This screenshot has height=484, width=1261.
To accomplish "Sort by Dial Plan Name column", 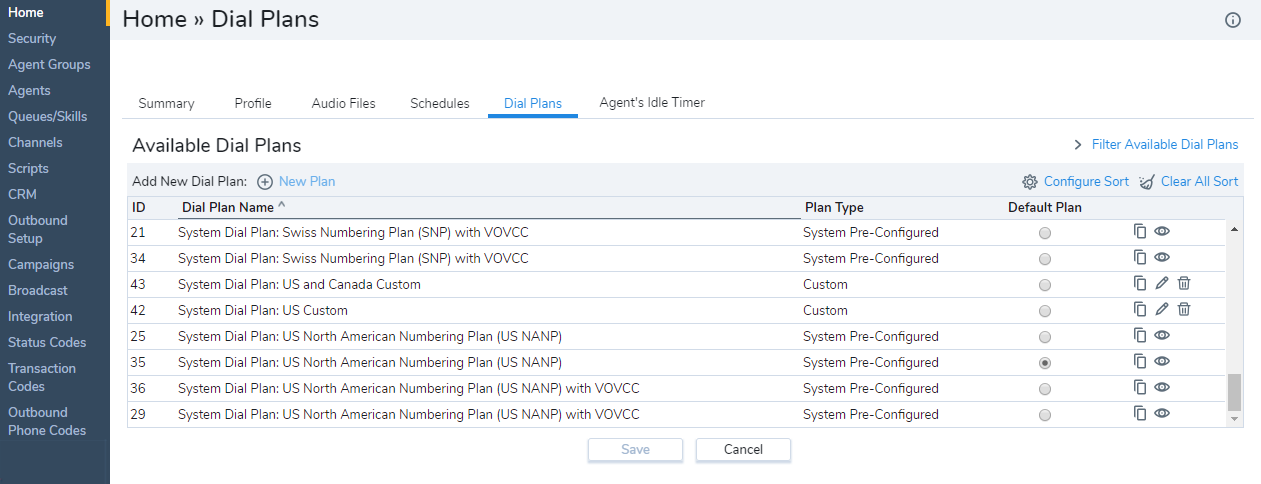I will pyautogui.click(x=228, y=207).
